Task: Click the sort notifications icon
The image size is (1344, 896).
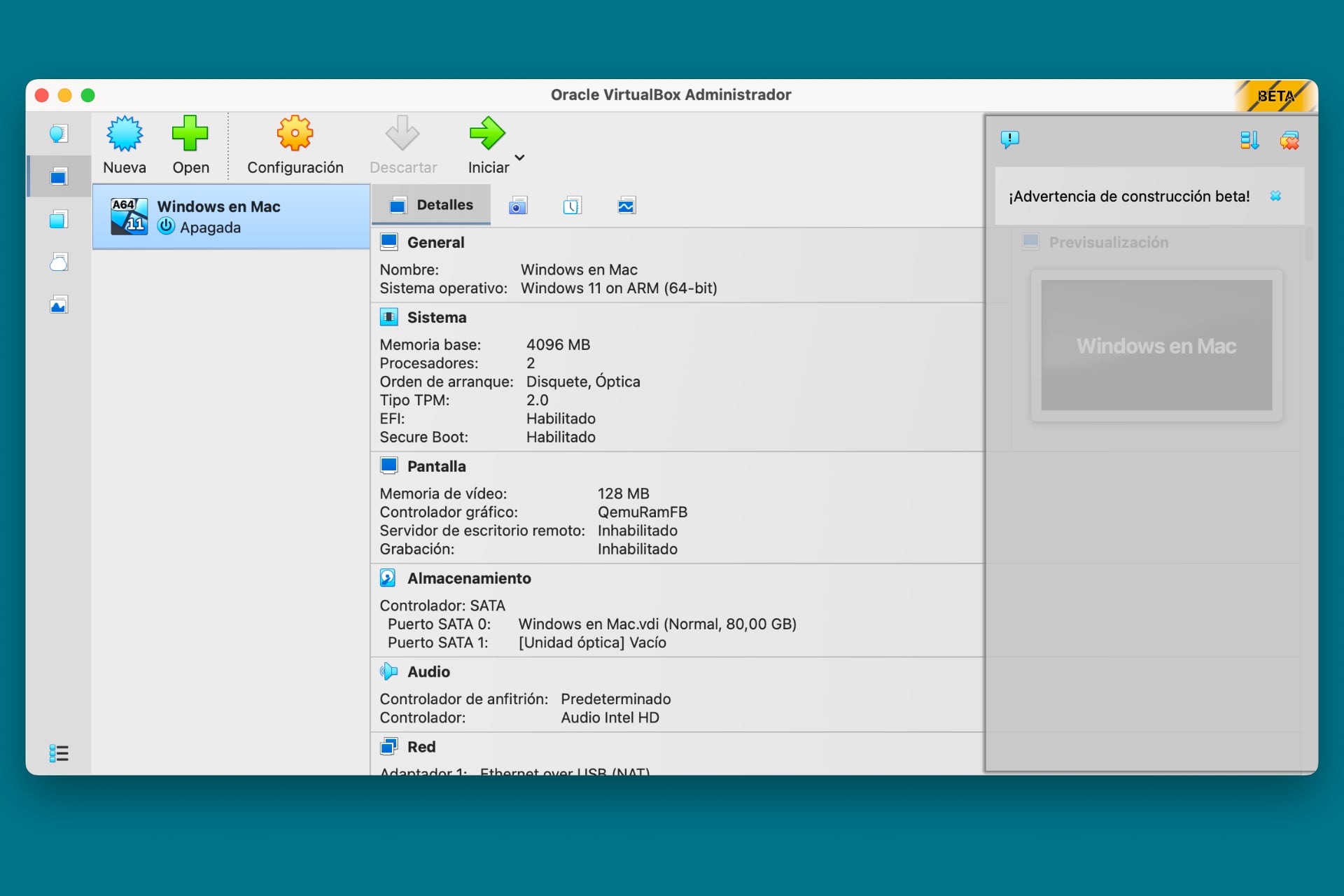Action: (1249, 140)
